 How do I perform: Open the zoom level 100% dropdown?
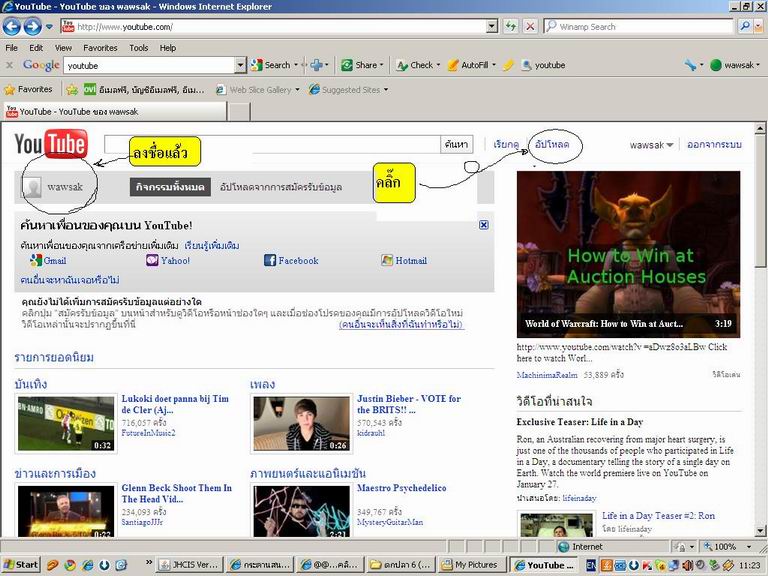coord(749,547)
